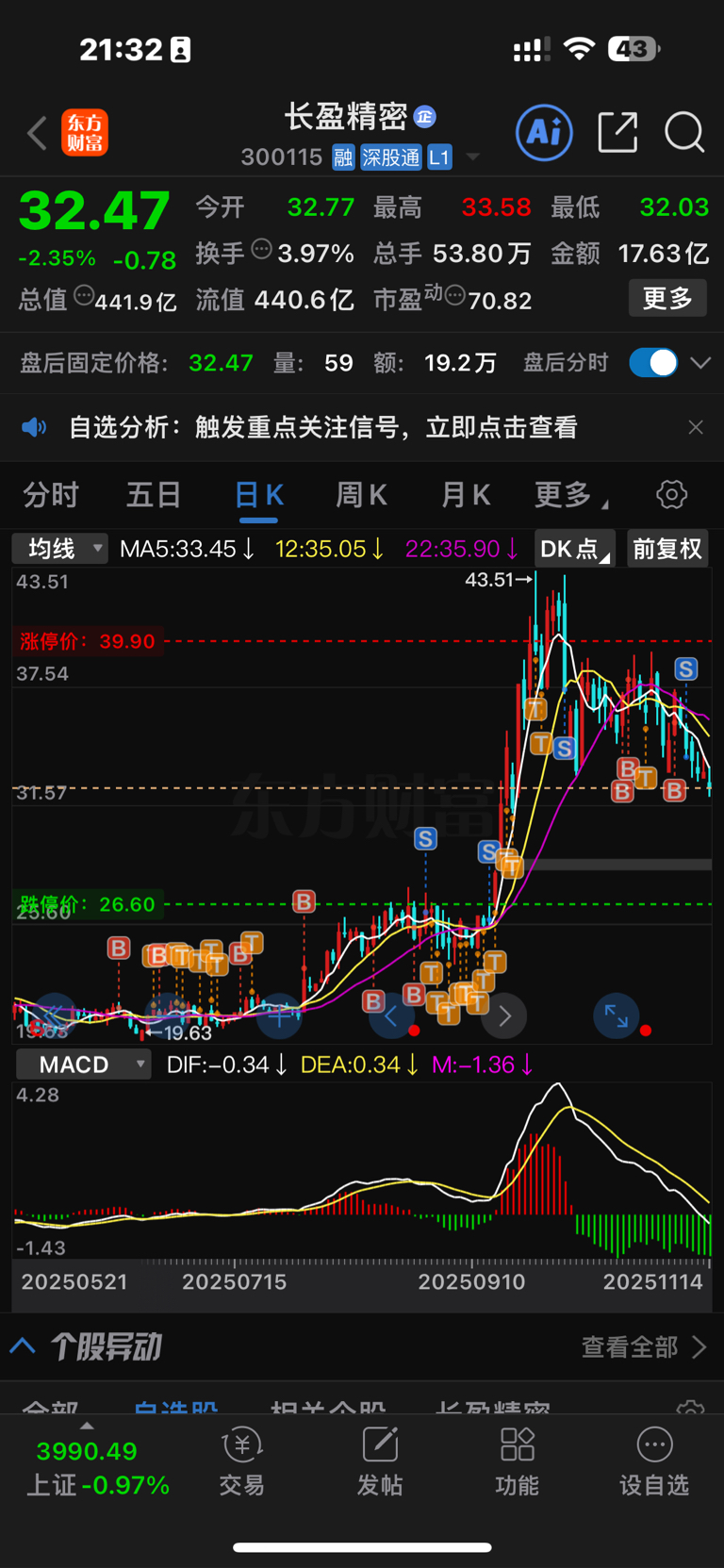Toggle the 盘后分时 switch
This screenshot has height=1568, width=724.
(x=653, y=363)
